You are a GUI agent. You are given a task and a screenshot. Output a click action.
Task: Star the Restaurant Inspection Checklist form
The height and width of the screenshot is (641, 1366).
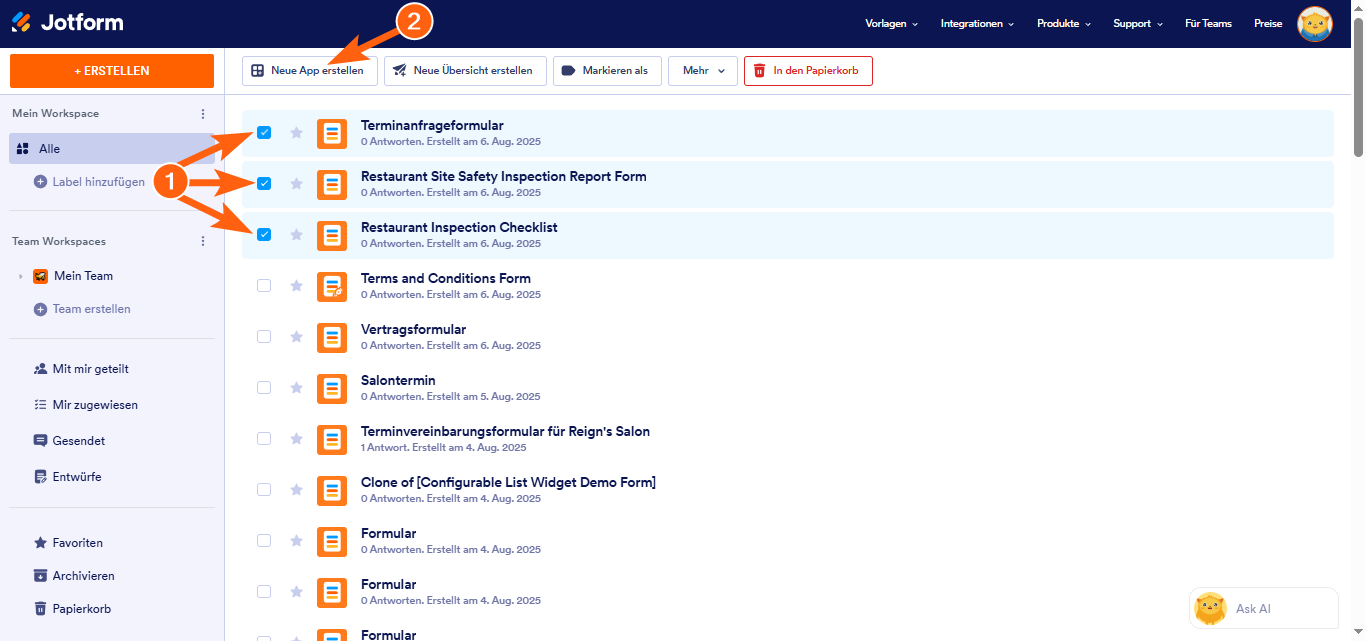click(296, 234)
